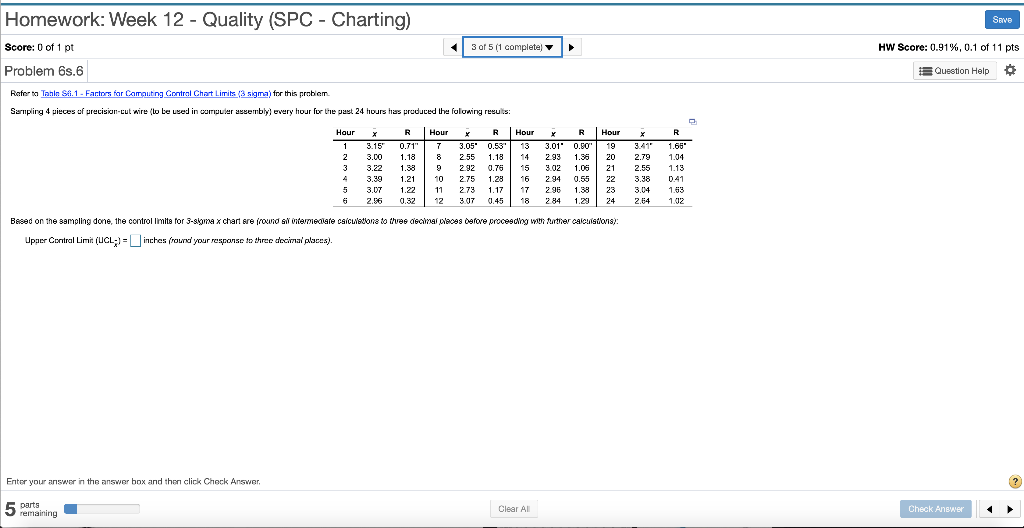This screenshot has height=528, width=1024.
Task: Select hour 20 mean value 2.79
Action: 643,157
